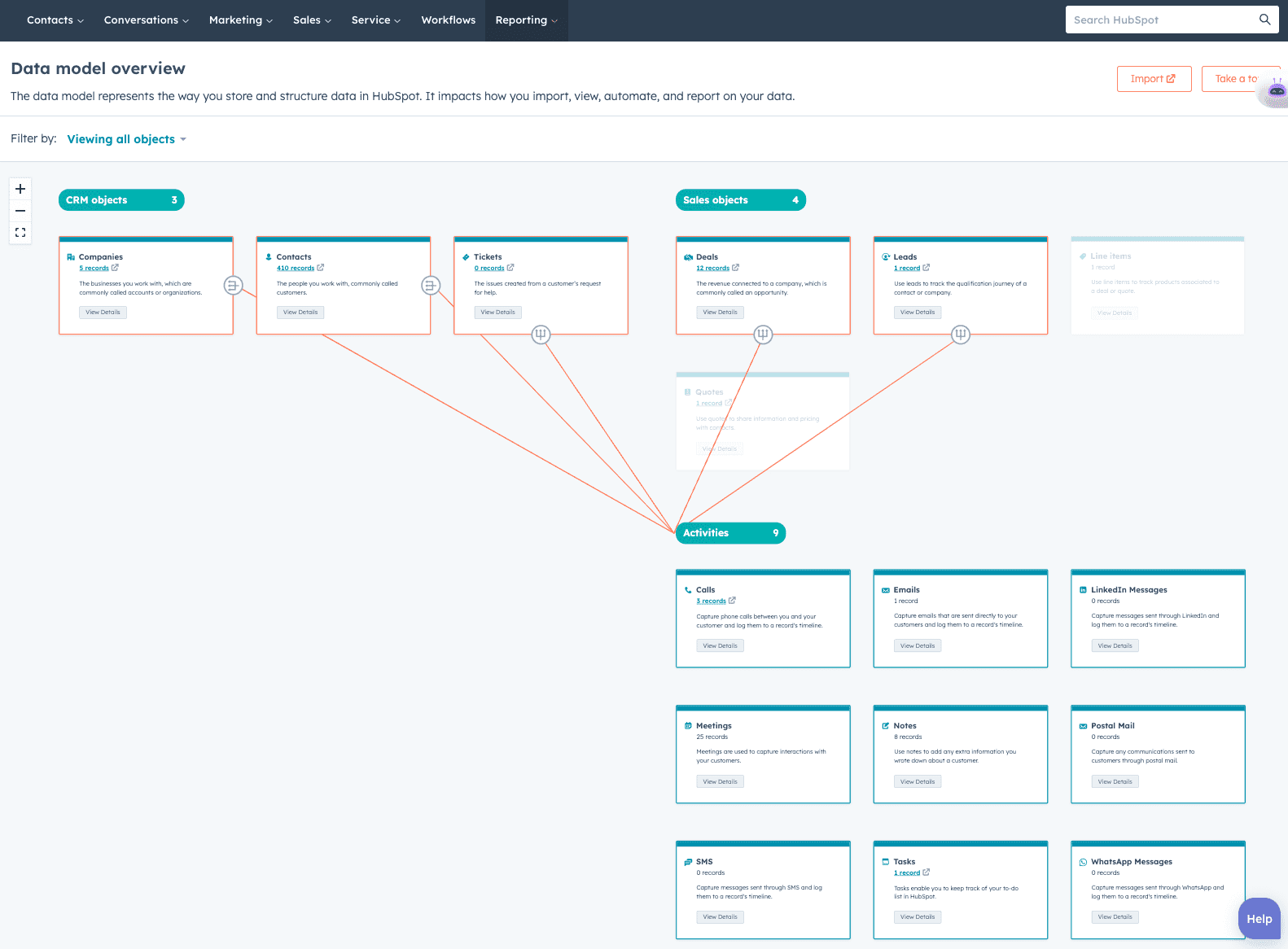
Task: Click the Import button
Action: tap(1154, 79)
